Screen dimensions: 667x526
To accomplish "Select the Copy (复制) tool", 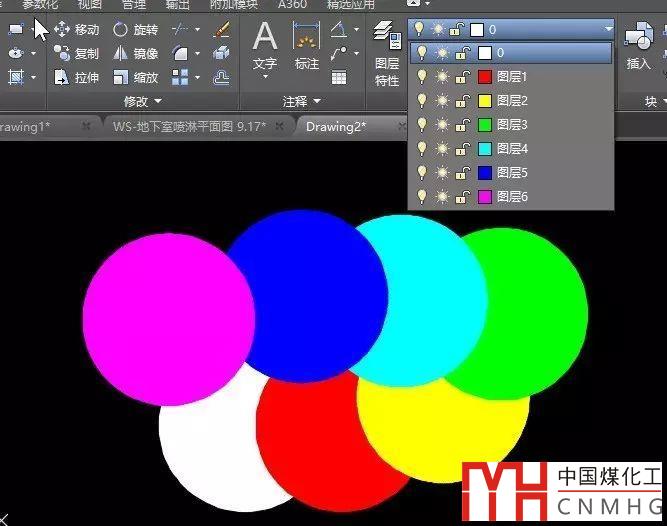I will click(77, 54).
